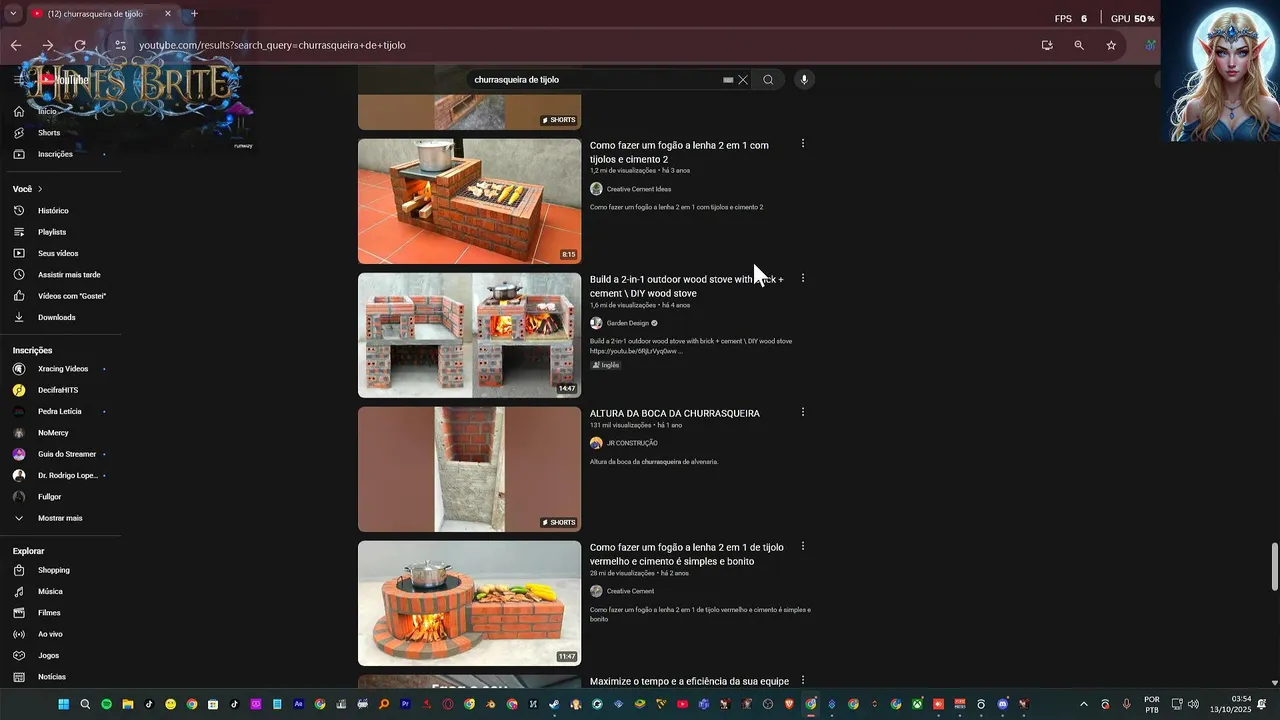Start voice search with the microphone
This screenshot has height=720, width=1280.
(804, 80)
